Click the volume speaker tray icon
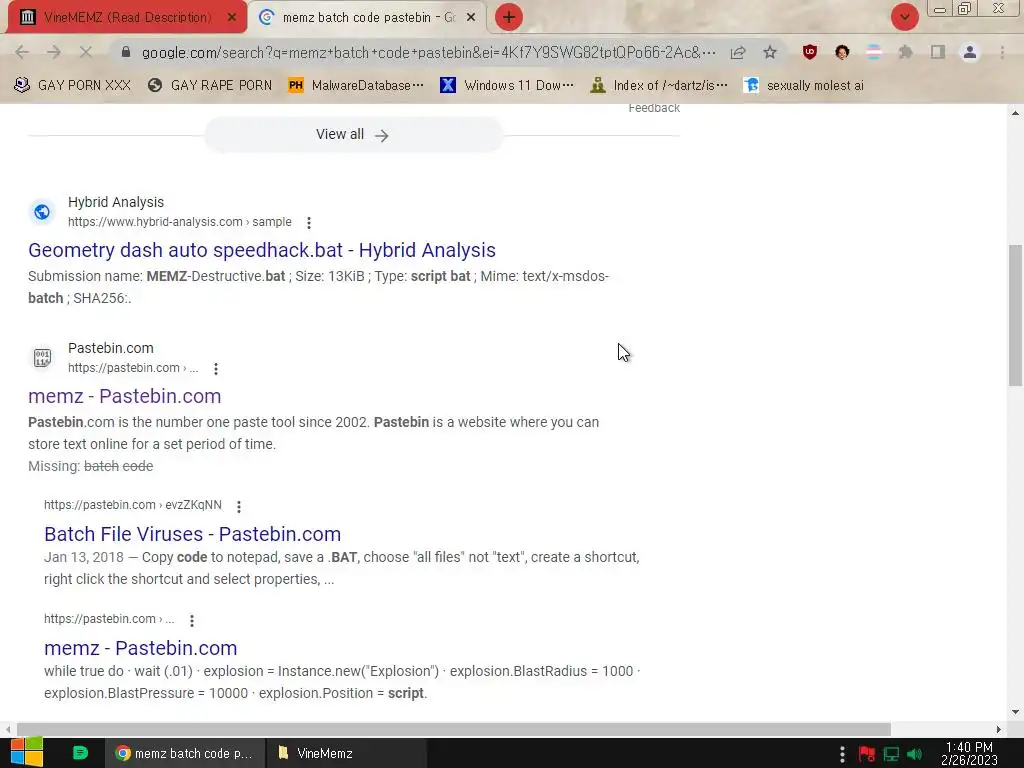Image resolution: width=1024 pixels, height=768 pixels. [915, 754]
